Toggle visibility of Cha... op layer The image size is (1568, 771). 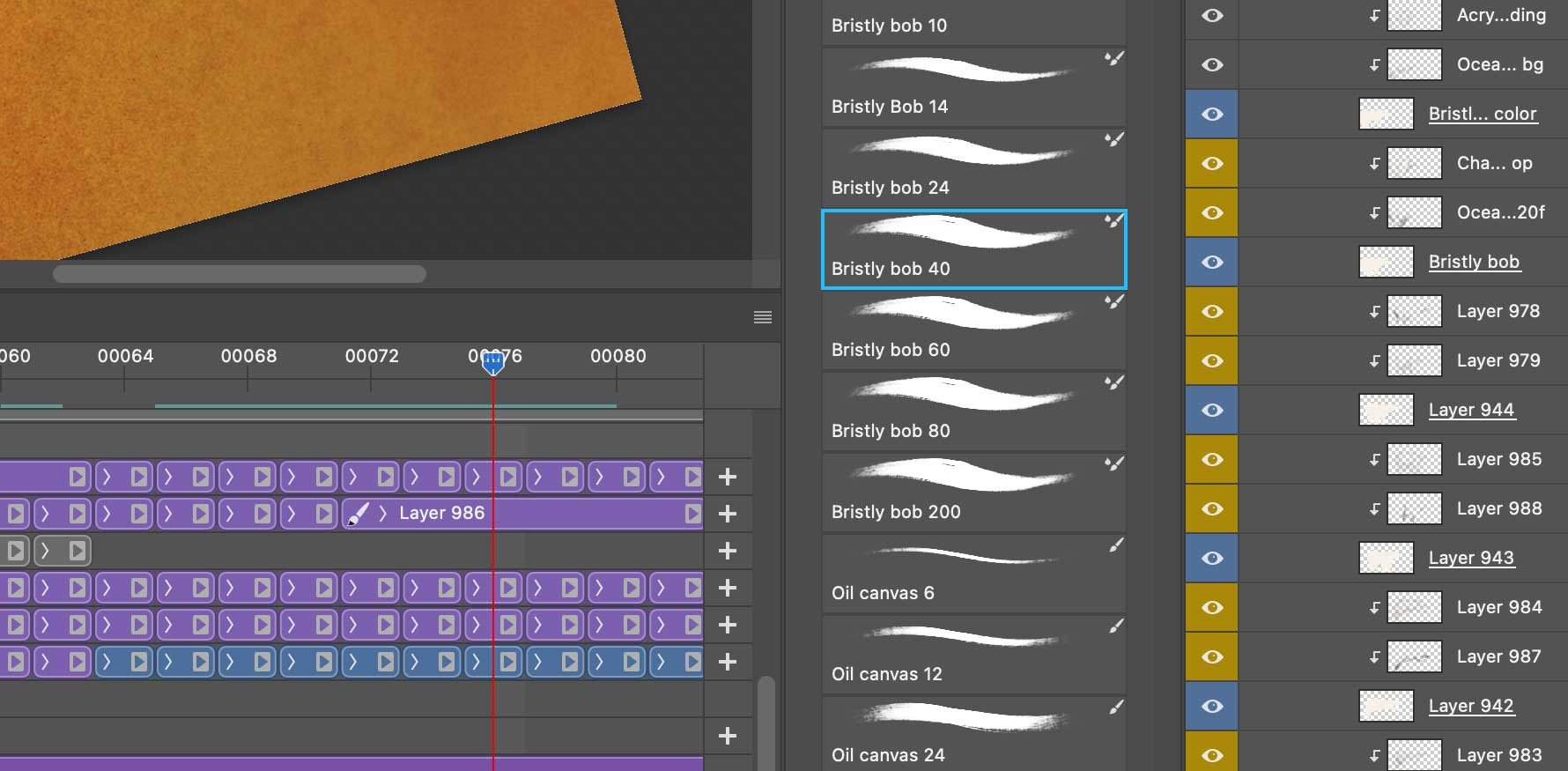tap(1212, 163)
